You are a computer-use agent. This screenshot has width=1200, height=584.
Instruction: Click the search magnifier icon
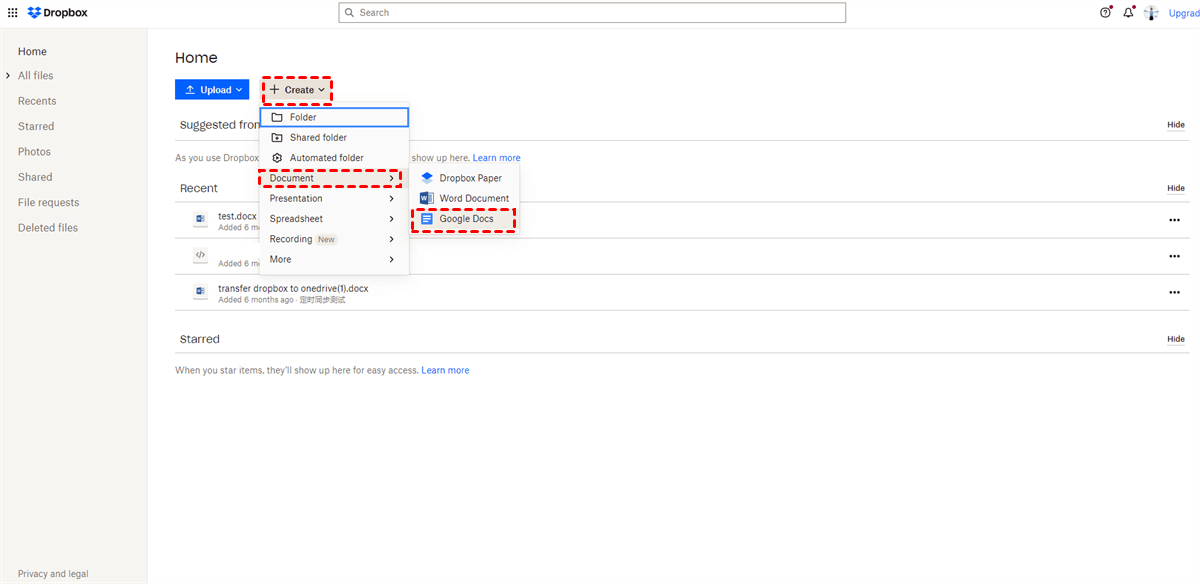click(x=349, y=13)
